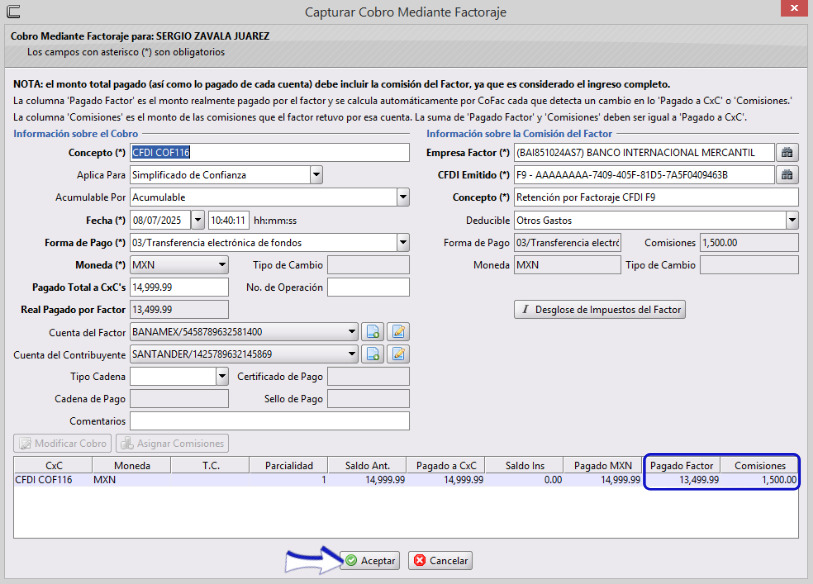Edit account icon for Cuenta del Factor
Screen dimensions: 813x584
coord(398,332)
